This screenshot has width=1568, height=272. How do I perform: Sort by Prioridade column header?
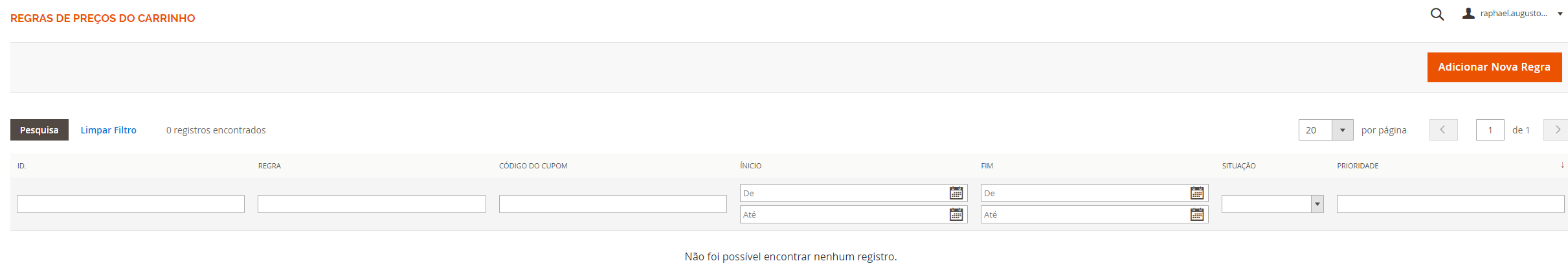point(1358,166)
